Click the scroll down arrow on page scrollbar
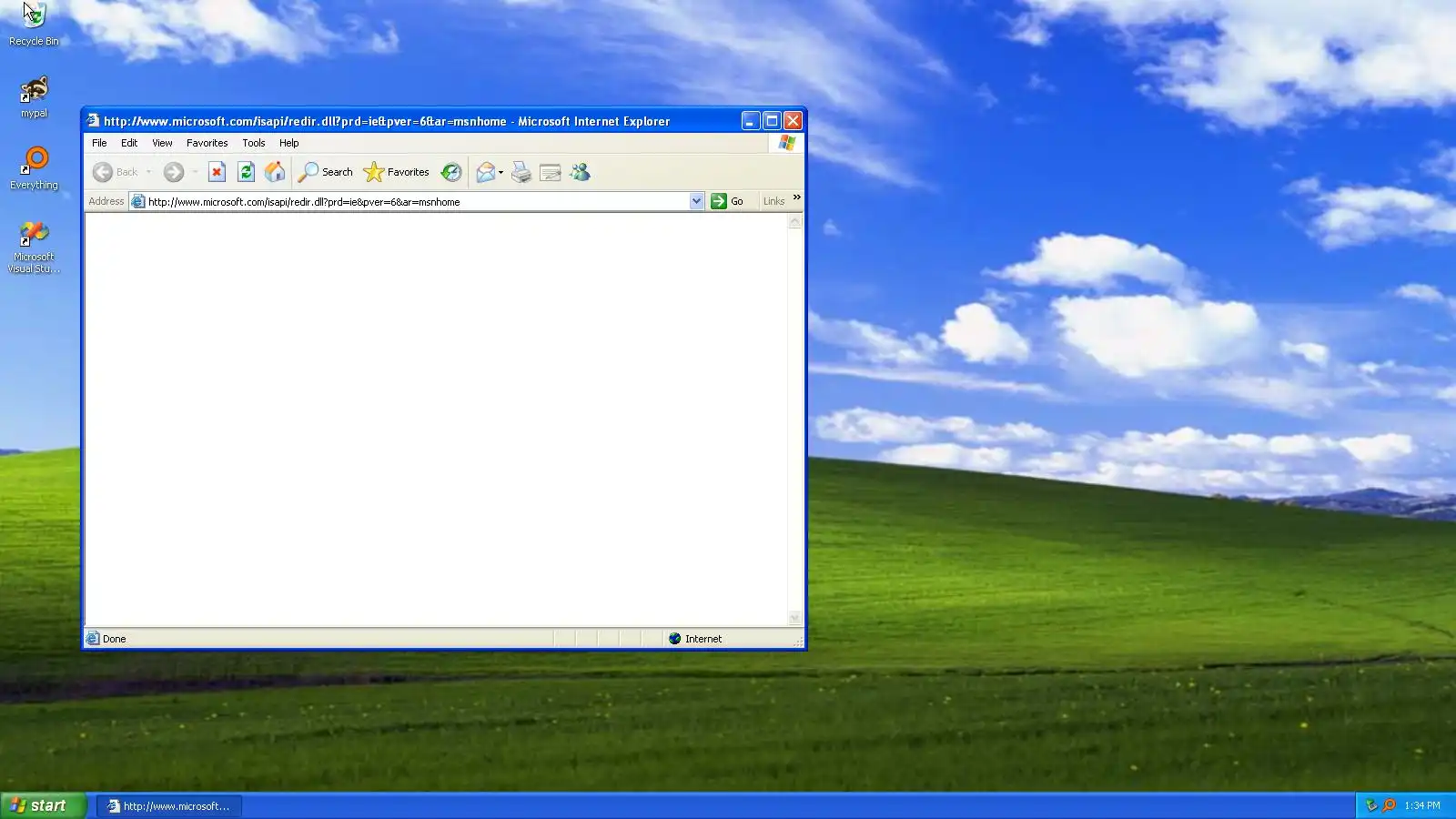1456x819 pixels. tap(794, 619)
